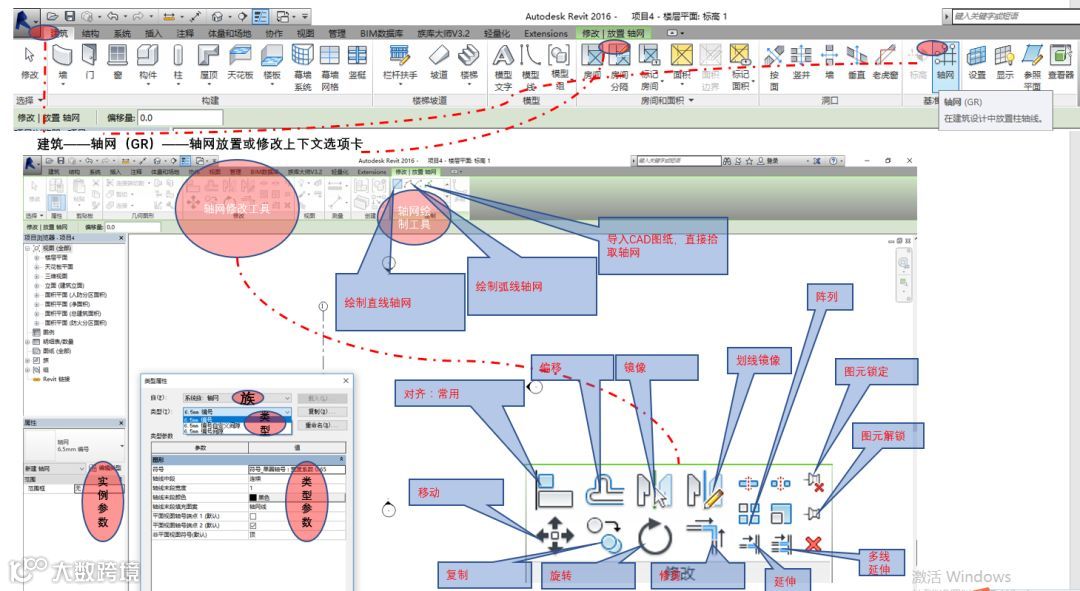Click the 老虎窗 dormer opening icon
Image resolution: width=1080 pixels, height=591 pixels.
(885, 55)
